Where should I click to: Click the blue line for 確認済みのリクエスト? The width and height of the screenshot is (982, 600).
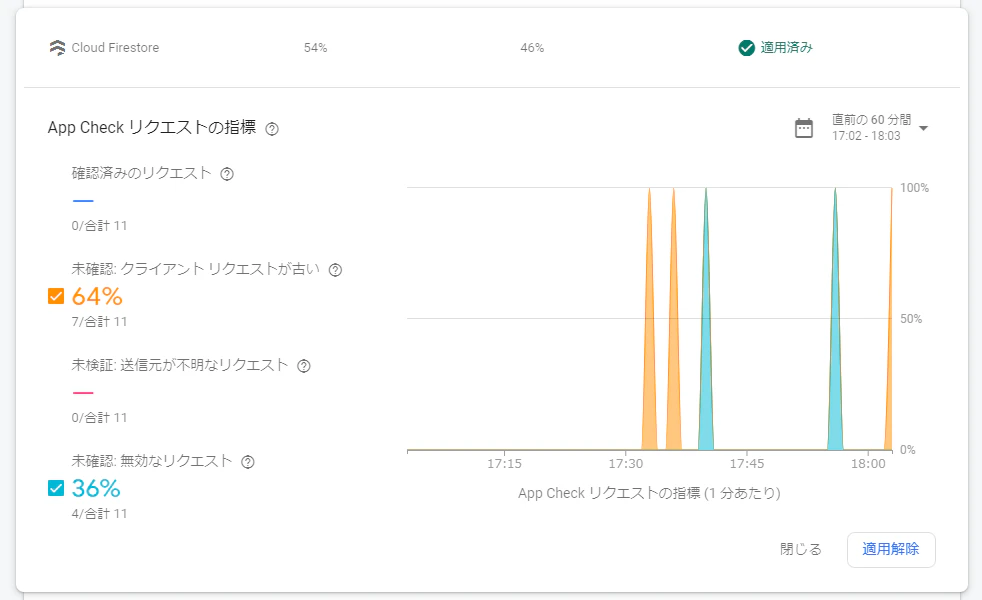point(83,200)
